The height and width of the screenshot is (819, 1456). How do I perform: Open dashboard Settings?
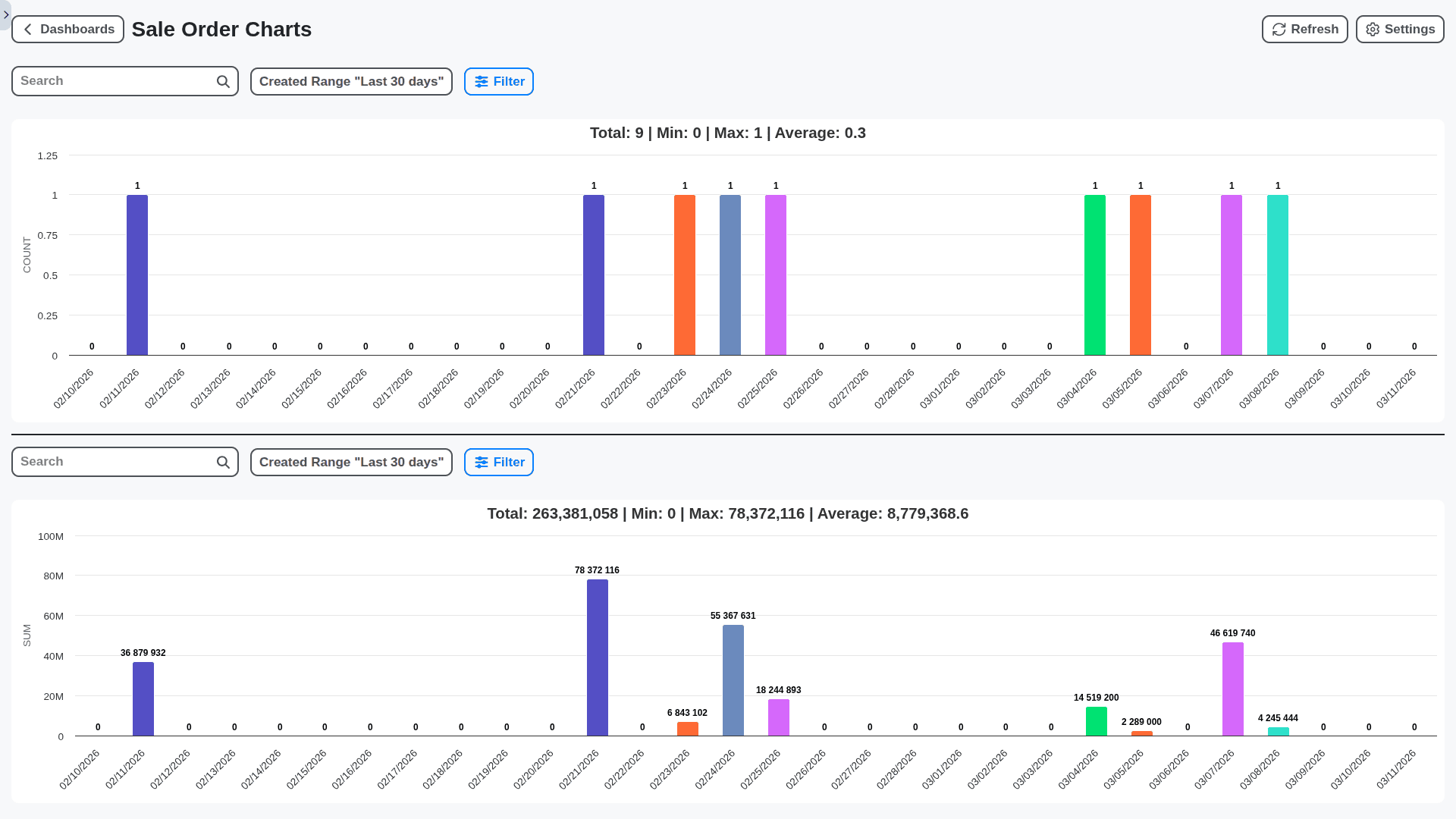(1399, 29)
